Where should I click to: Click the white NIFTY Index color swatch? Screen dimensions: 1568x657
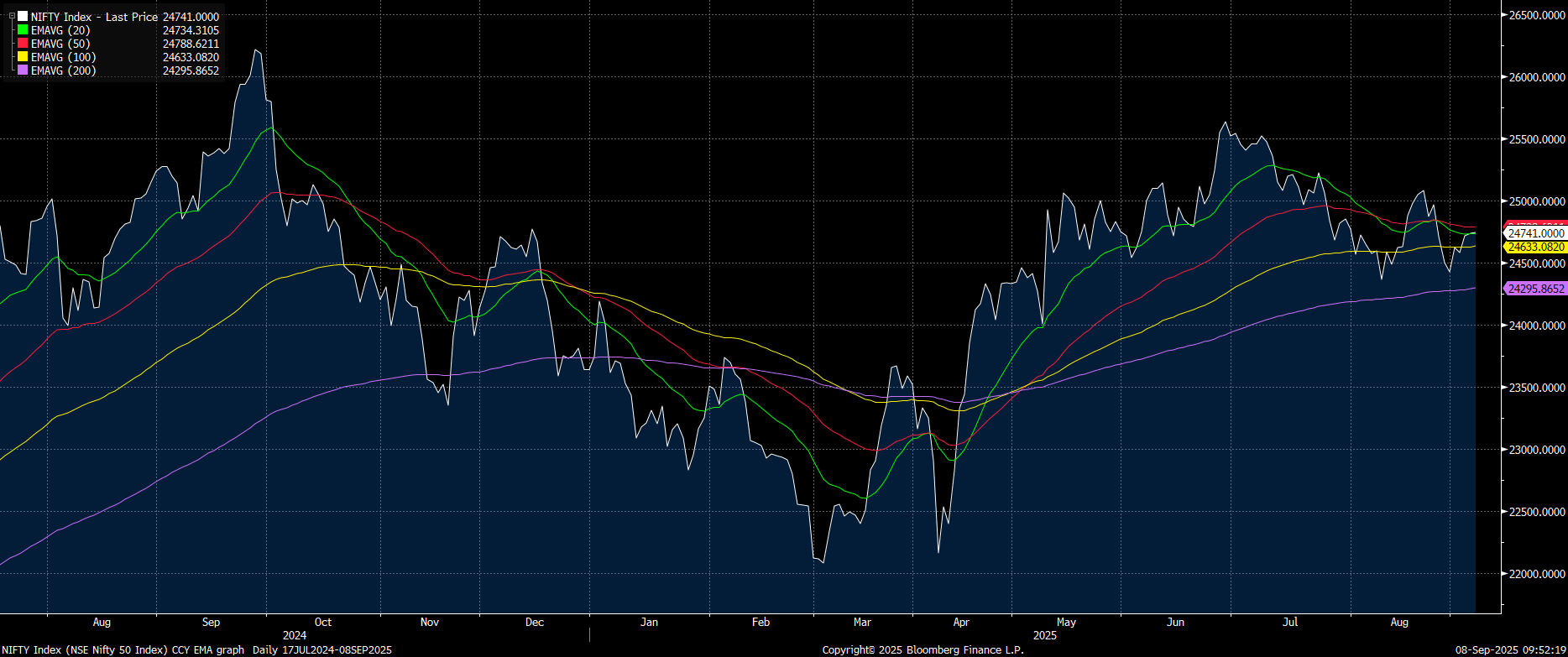pyautogui.click(x=23, y=17)
